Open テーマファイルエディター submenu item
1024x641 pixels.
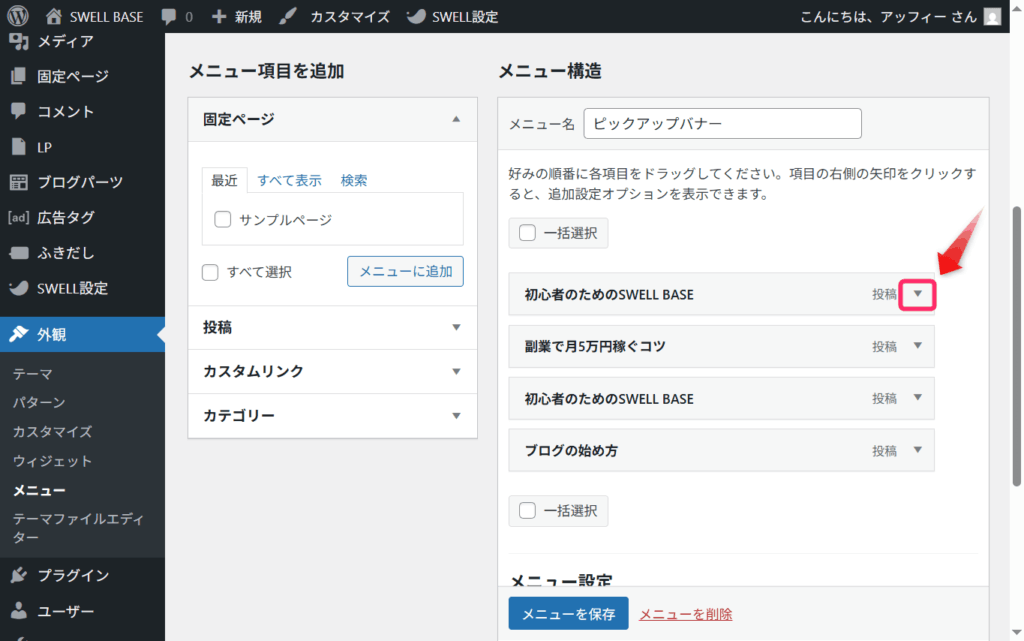point(78,528)
